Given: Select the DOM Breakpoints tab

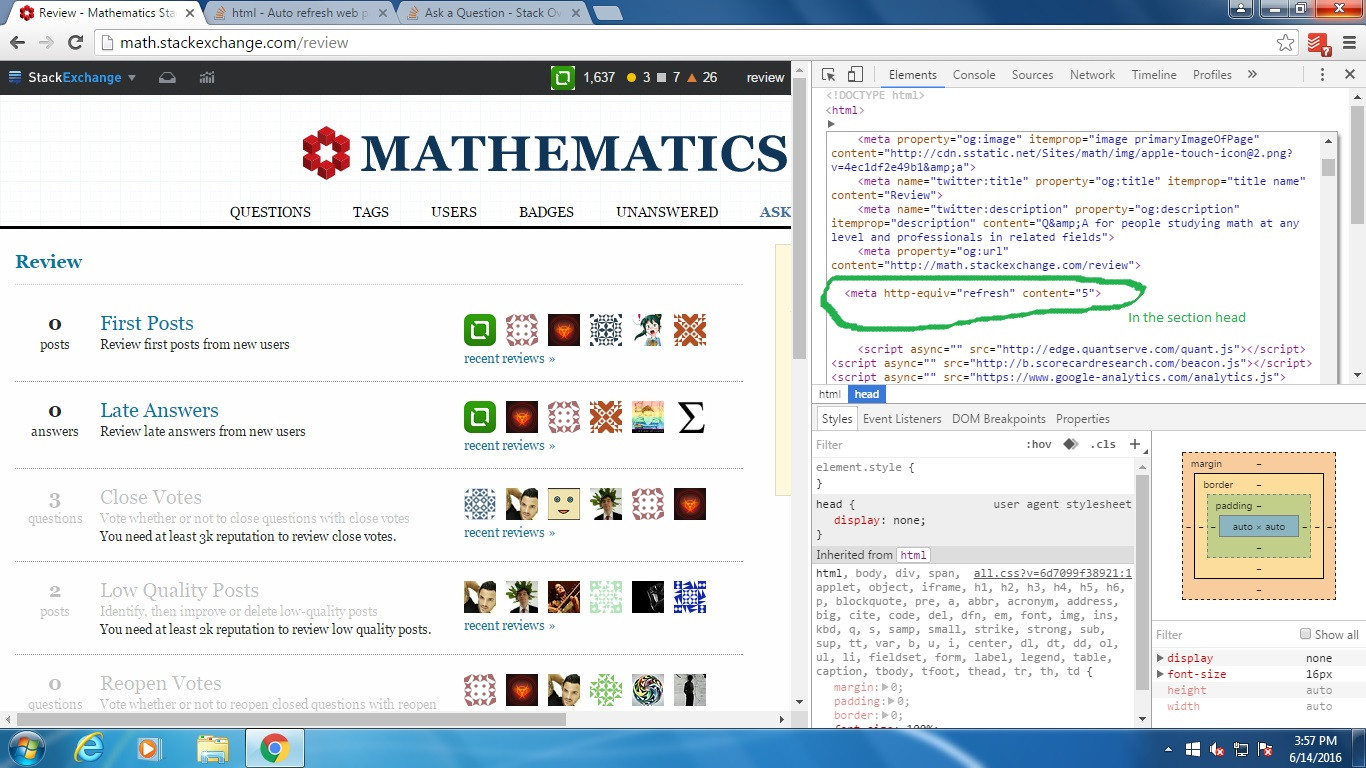Looking at the screenshot, I should [x=998, y=419].
